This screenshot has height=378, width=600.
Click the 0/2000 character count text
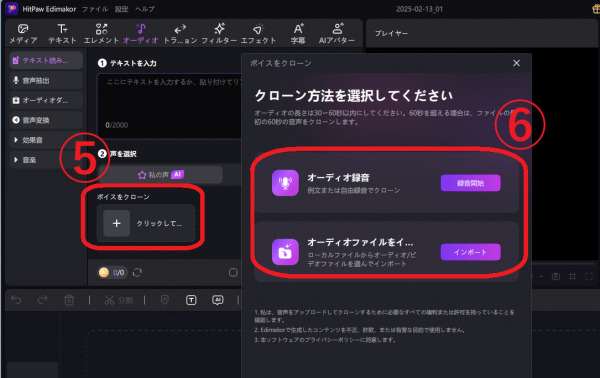point(117,125)
